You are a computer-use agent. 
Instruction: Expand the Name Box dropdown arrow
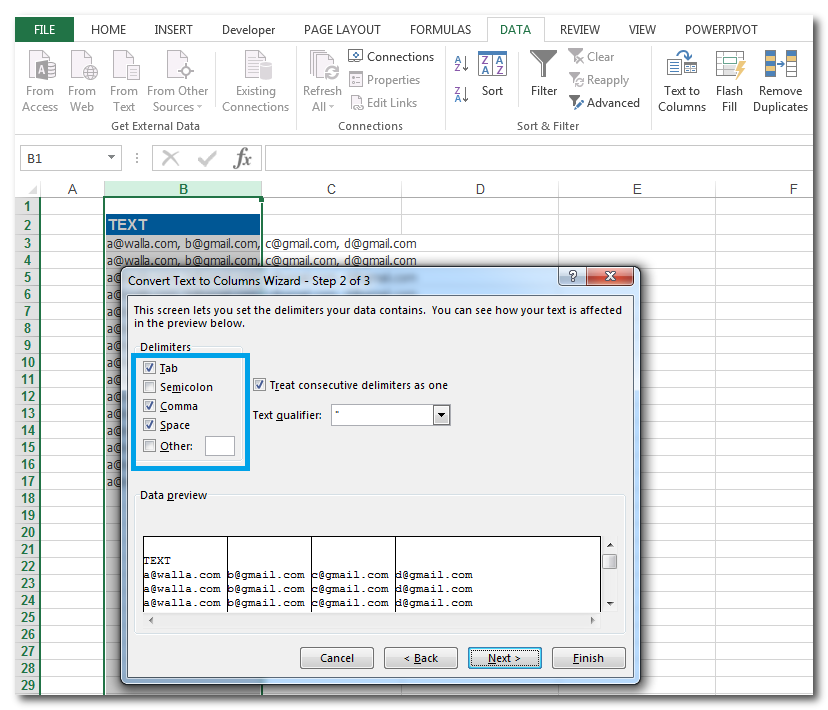112,158
